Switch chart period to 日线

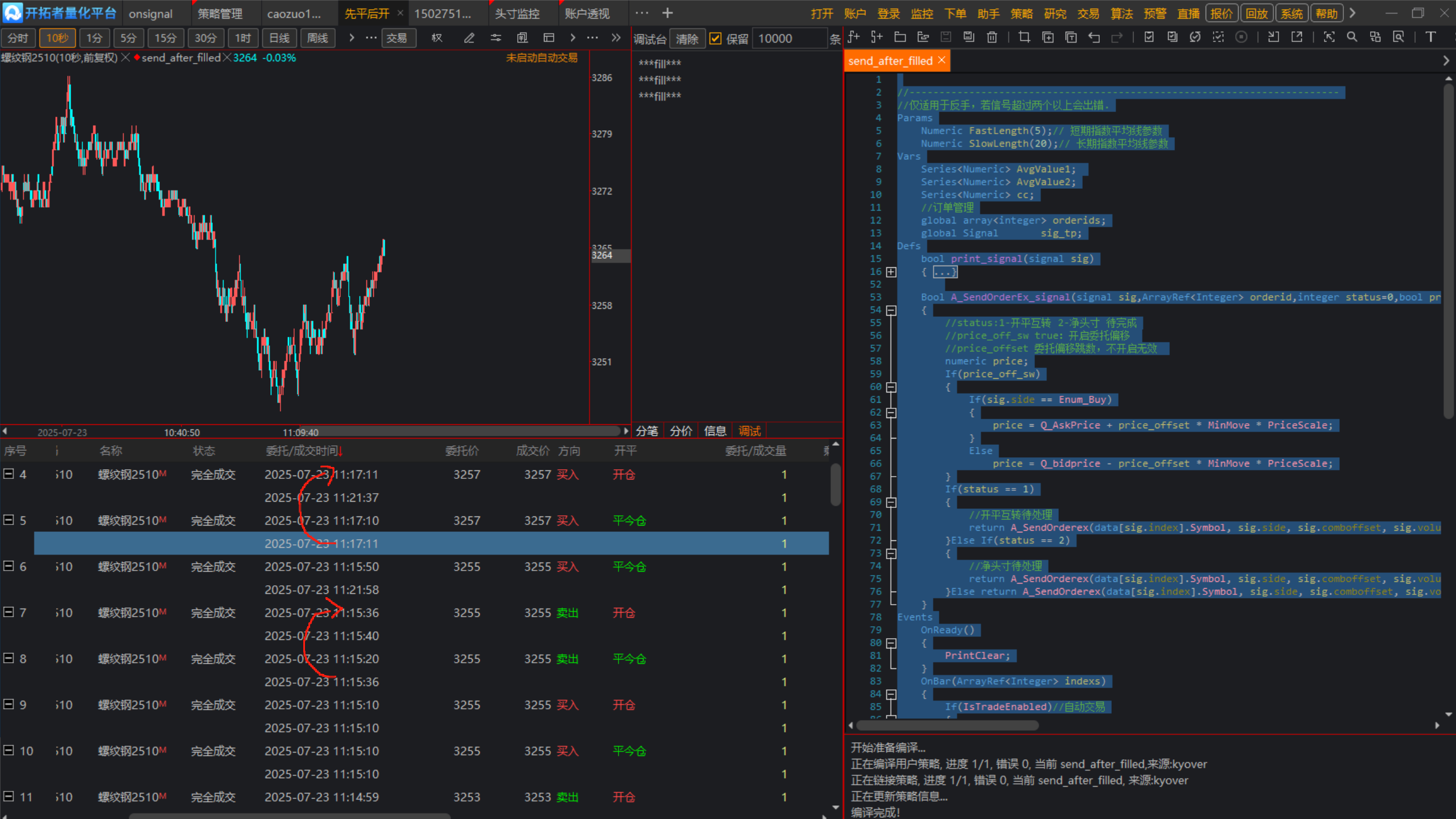(x=279, y=38)
